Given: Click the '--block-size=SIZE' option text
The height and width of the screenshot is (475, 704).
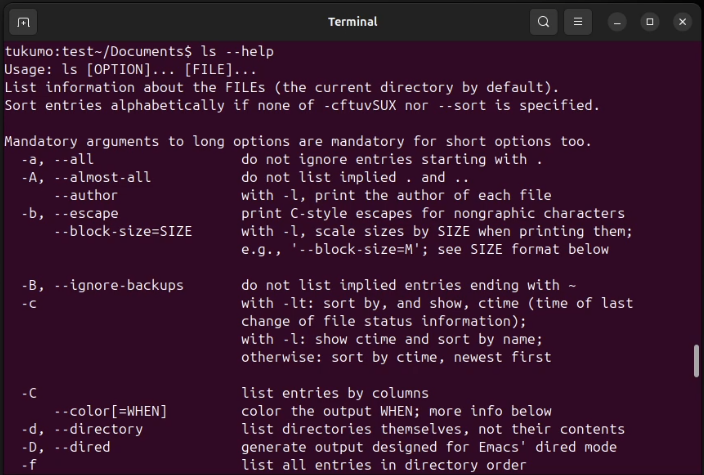Looking at the screenshot, I should click(122, 231).
